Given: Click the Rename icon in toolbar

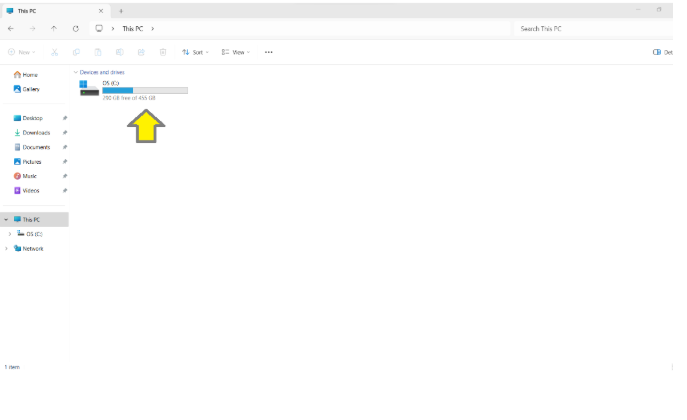Looking at the screenshot, I should click(x=120, y=52).
